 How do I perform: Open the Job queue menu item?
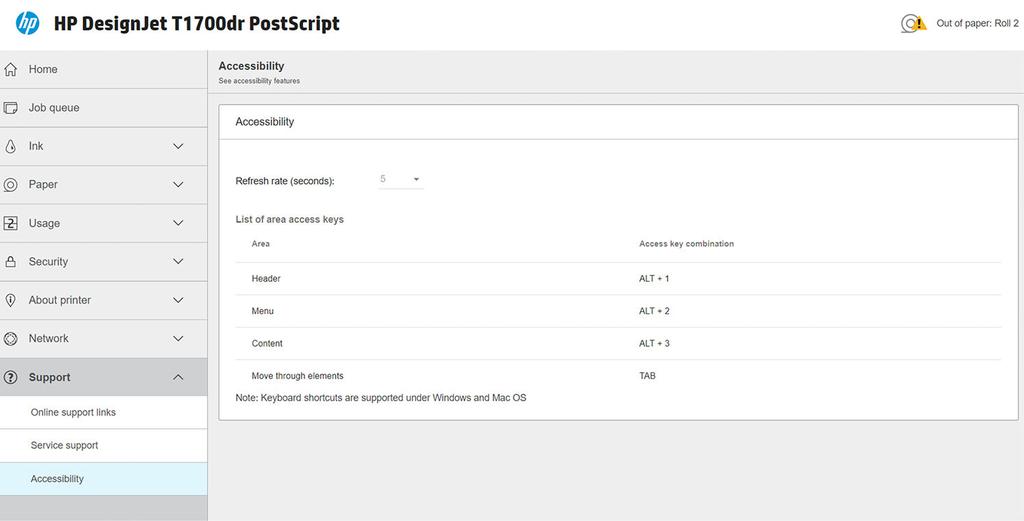[x=103, y=108]
